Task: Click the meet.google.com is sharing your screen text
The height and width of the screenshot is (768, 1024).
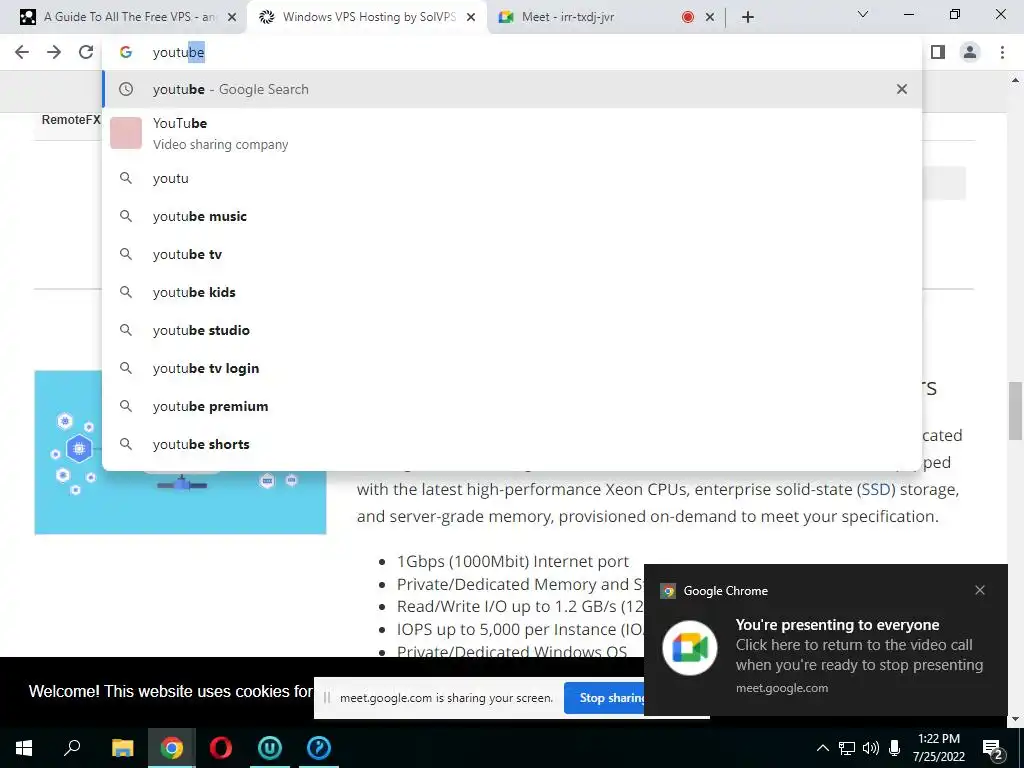Action: 447,698
